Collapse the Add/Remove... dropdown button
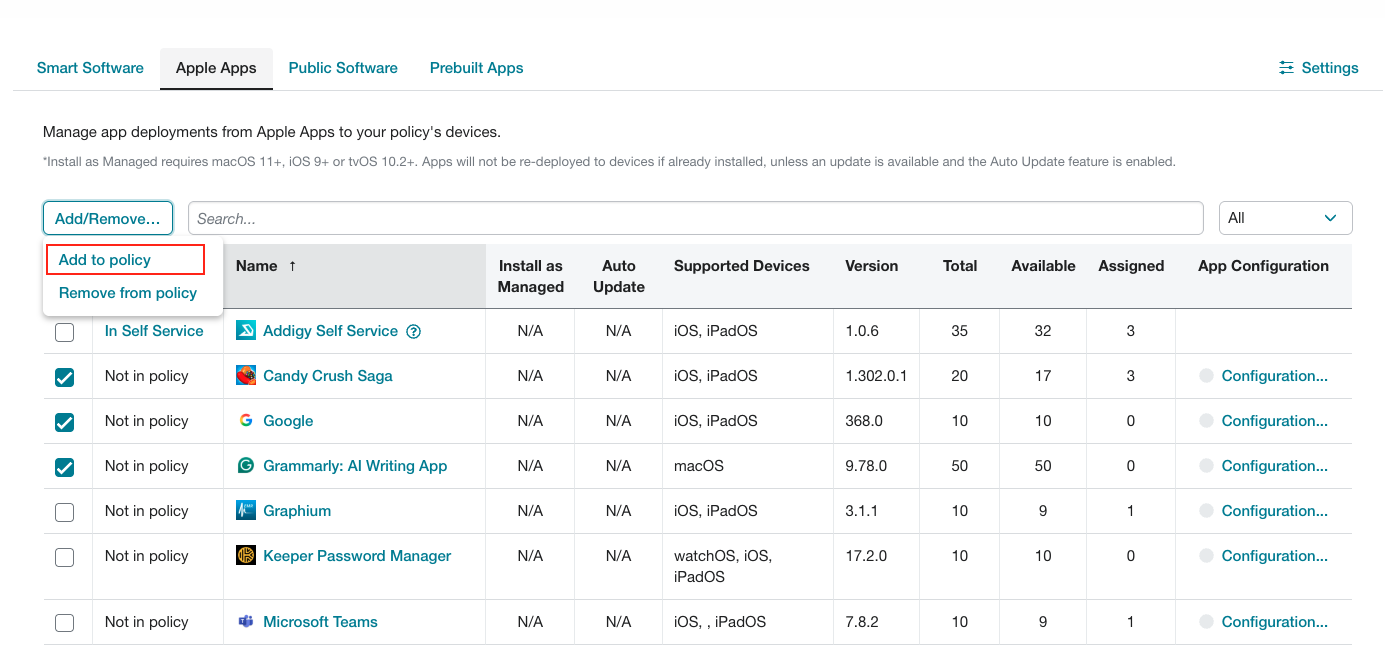The height and width of the screenshot is (645, 1385). [108, 218]
